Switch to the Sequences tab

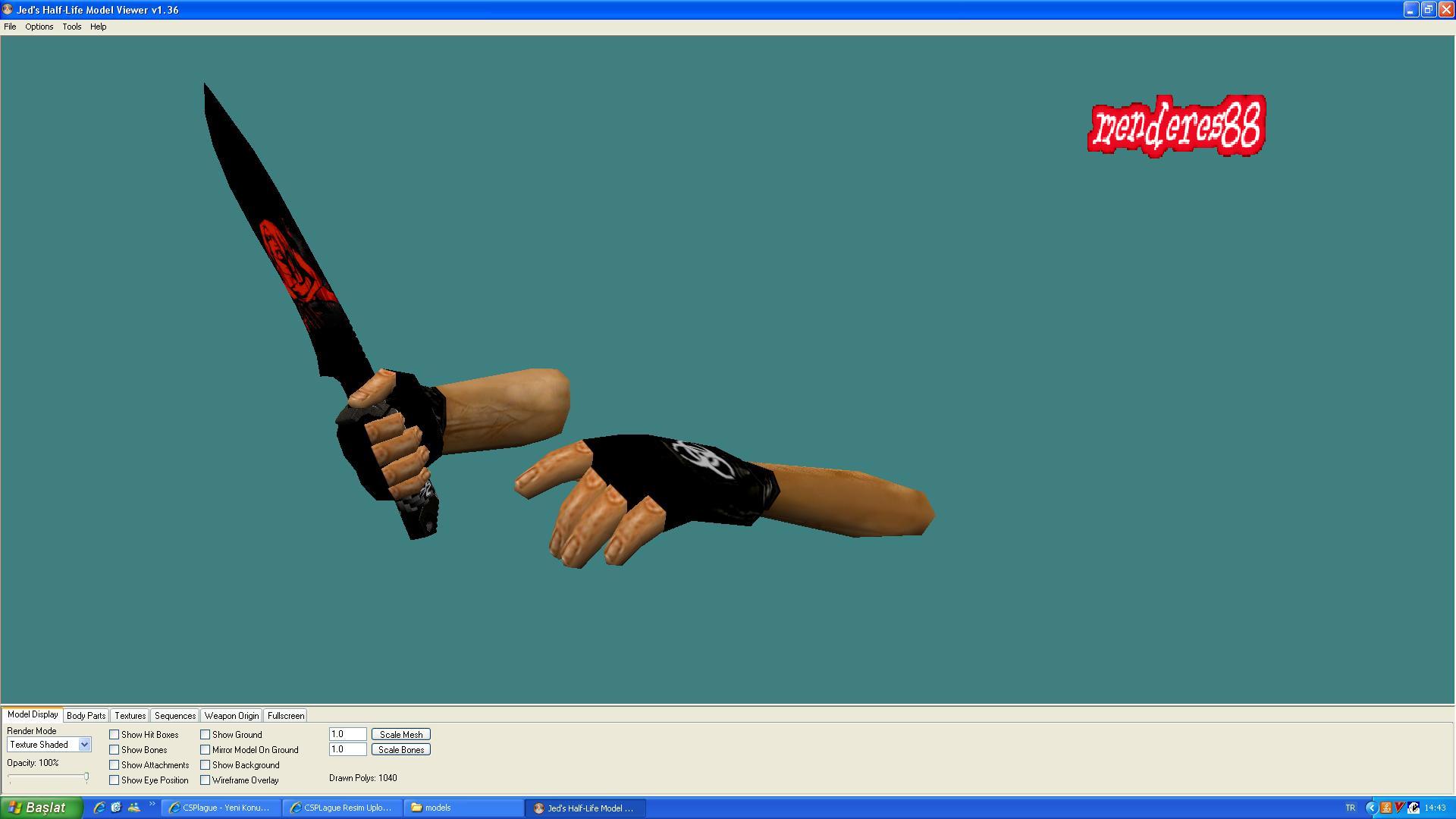pos(175,716)
